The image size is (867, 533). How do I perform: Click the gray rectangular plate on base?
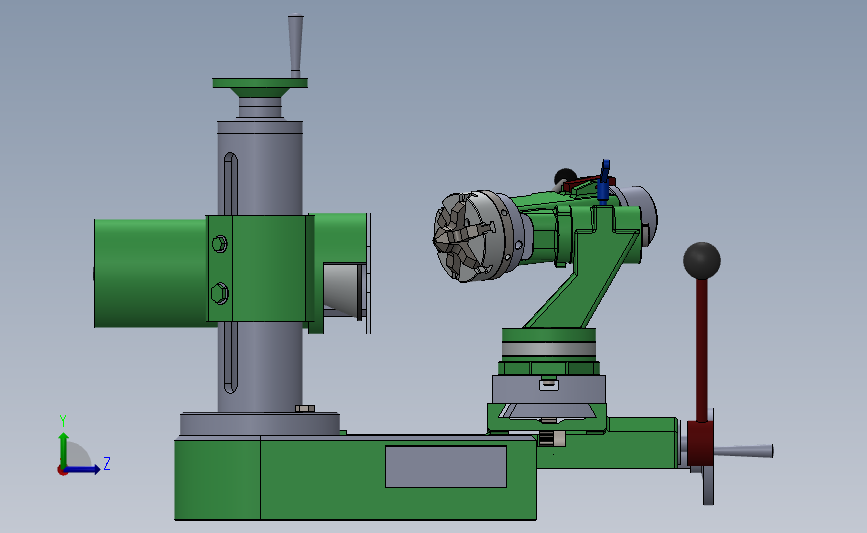pos(446,467)
